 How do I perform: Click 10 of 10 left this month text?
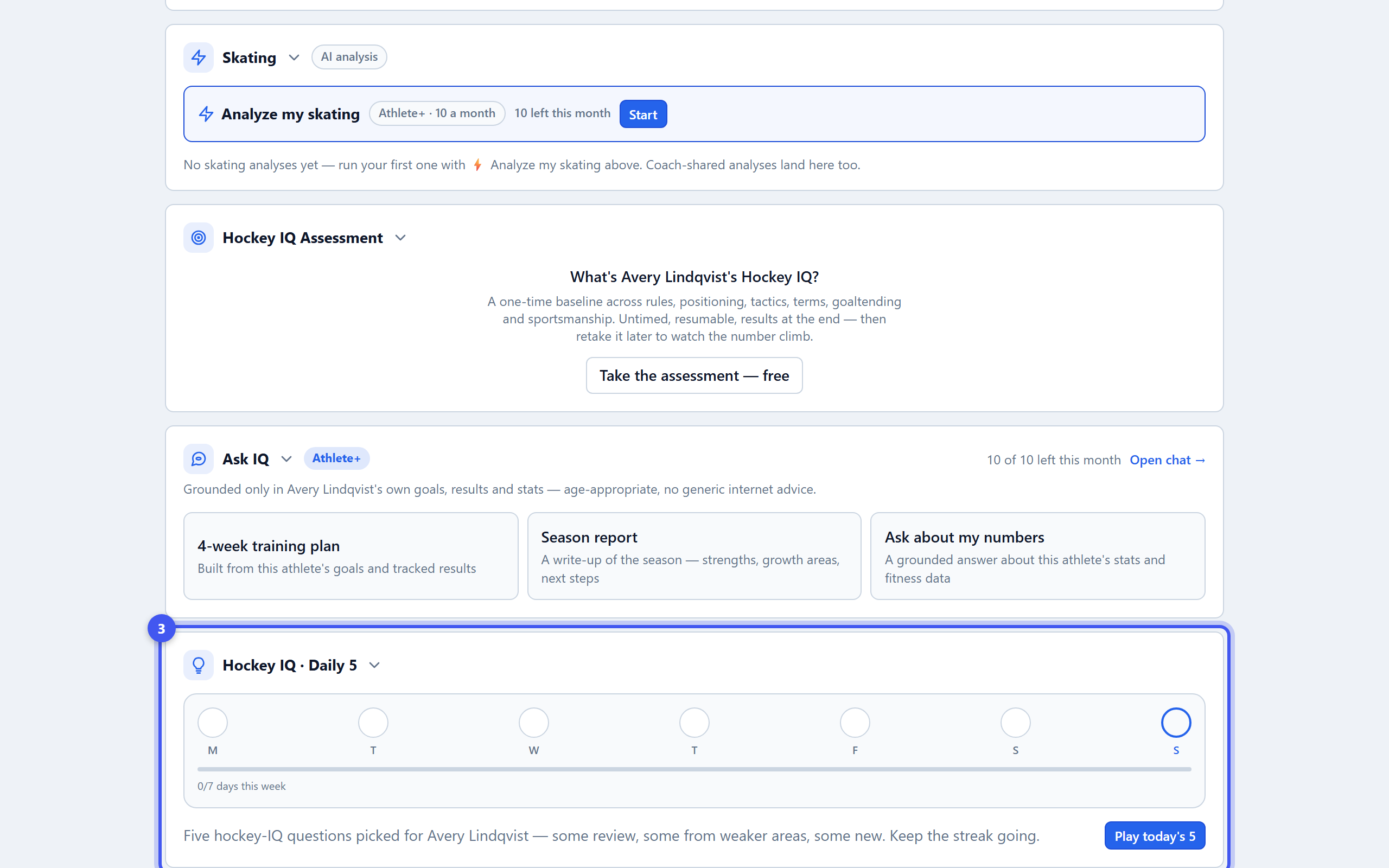1053,460
